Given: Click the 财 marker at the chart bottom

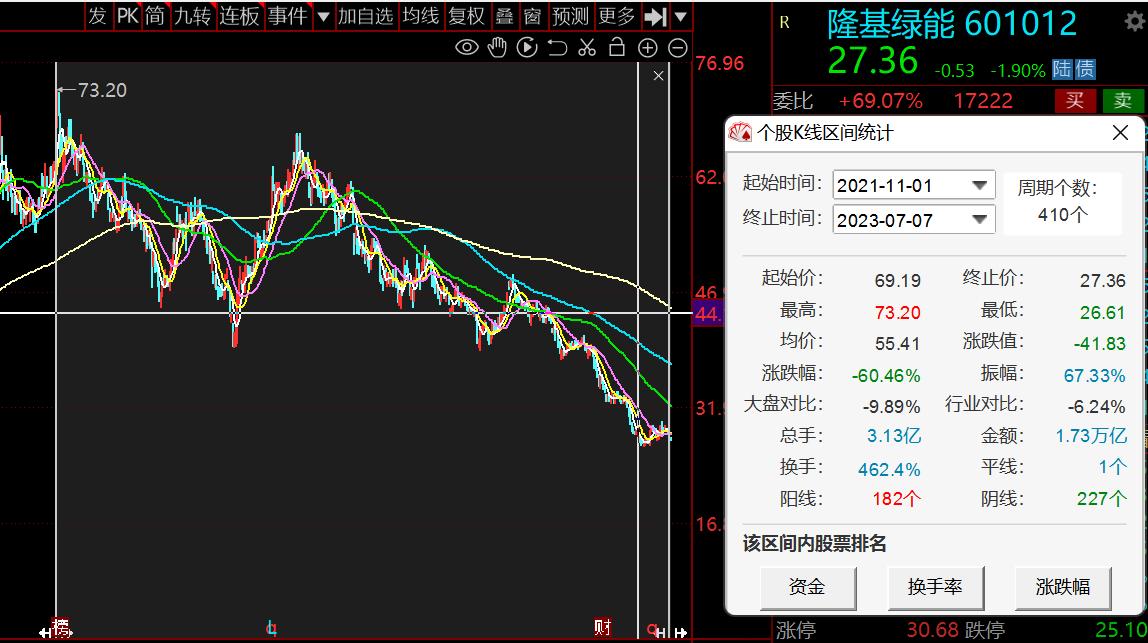Looking at the screenshot, I should 604,625.
